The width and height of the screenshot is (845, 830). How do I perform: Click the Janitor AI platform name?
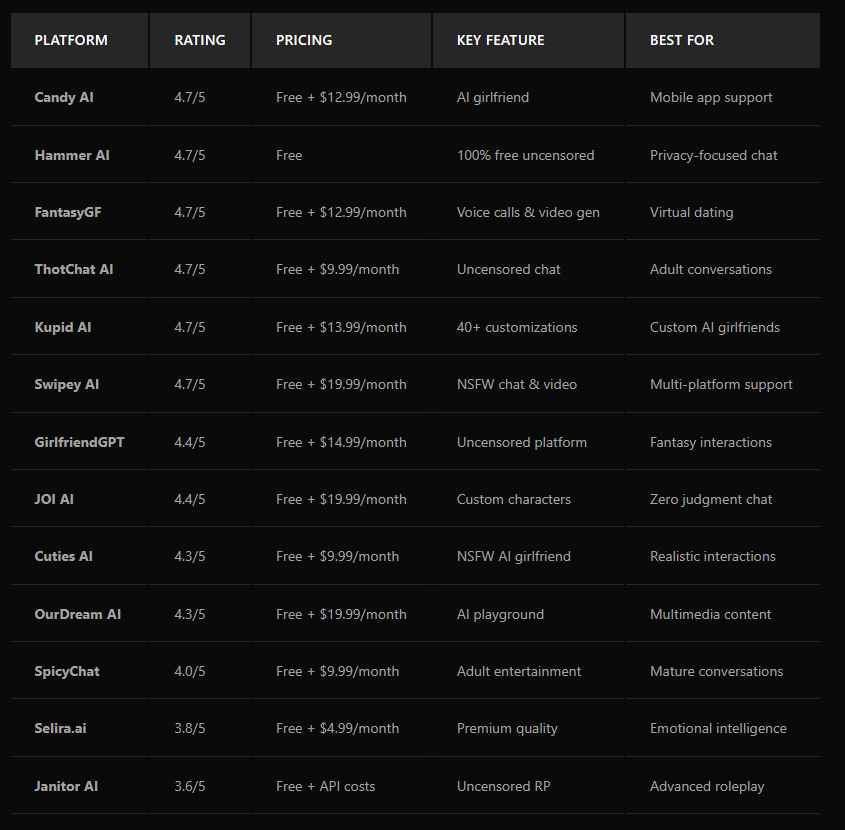click(68, 786)
